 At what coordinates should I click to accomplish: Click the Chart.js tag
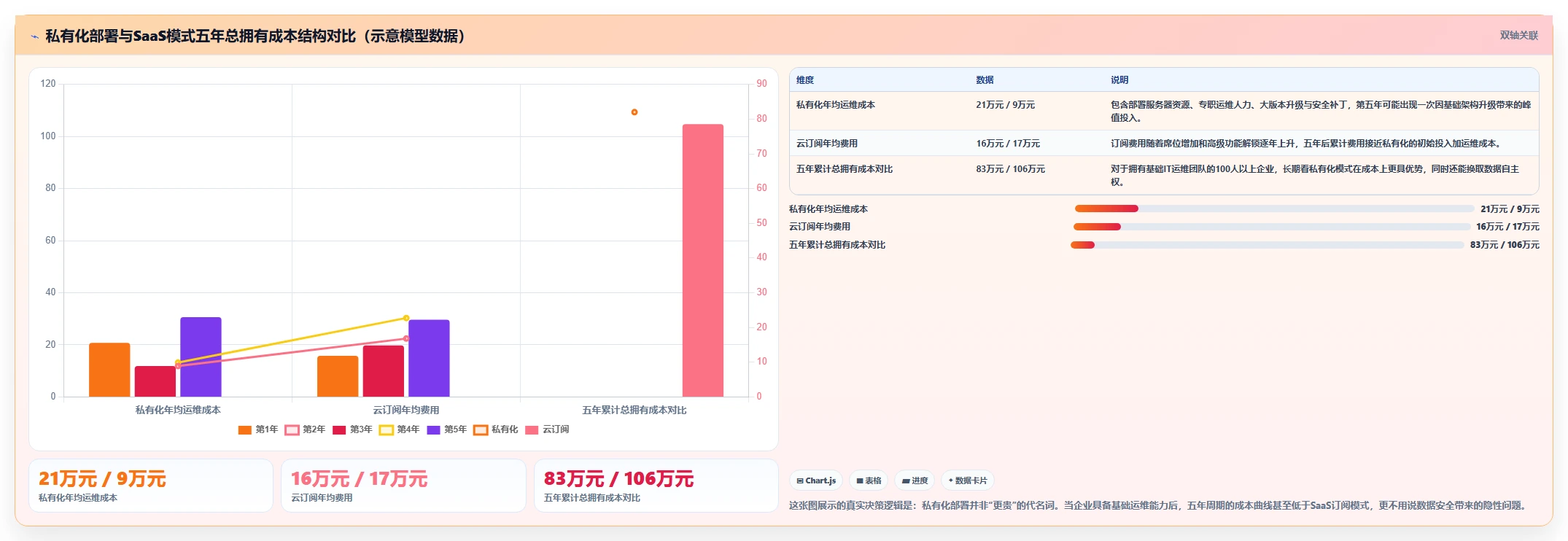[x=816, y=480]
